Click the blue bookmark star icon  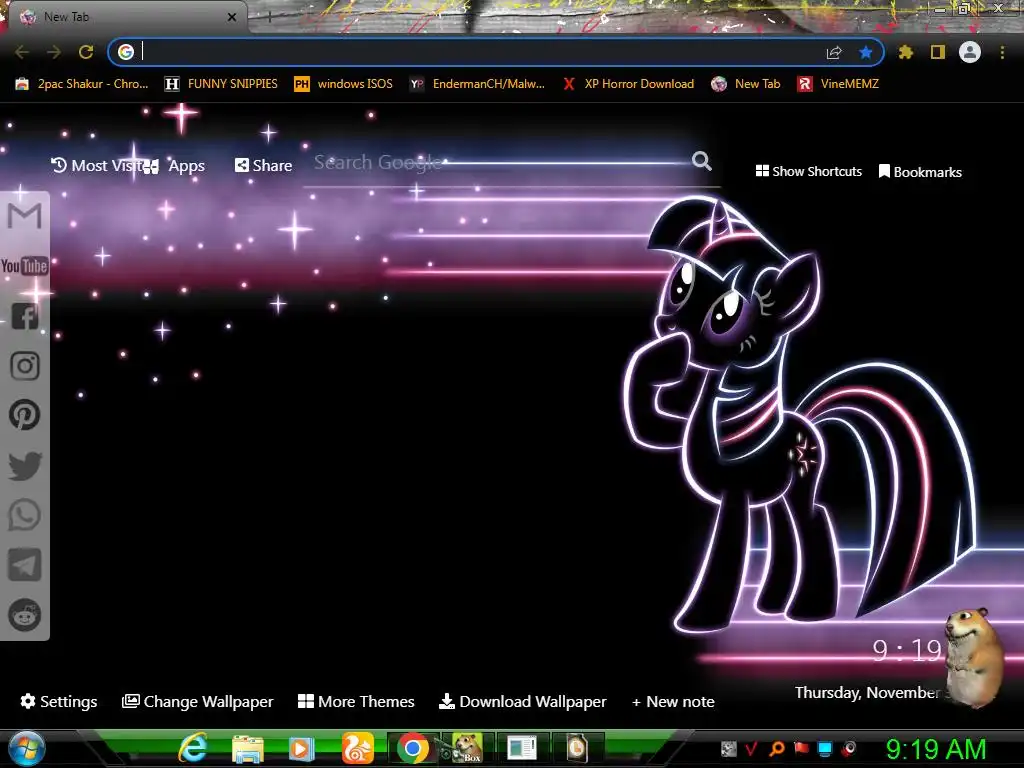click(x=866, y=52)
